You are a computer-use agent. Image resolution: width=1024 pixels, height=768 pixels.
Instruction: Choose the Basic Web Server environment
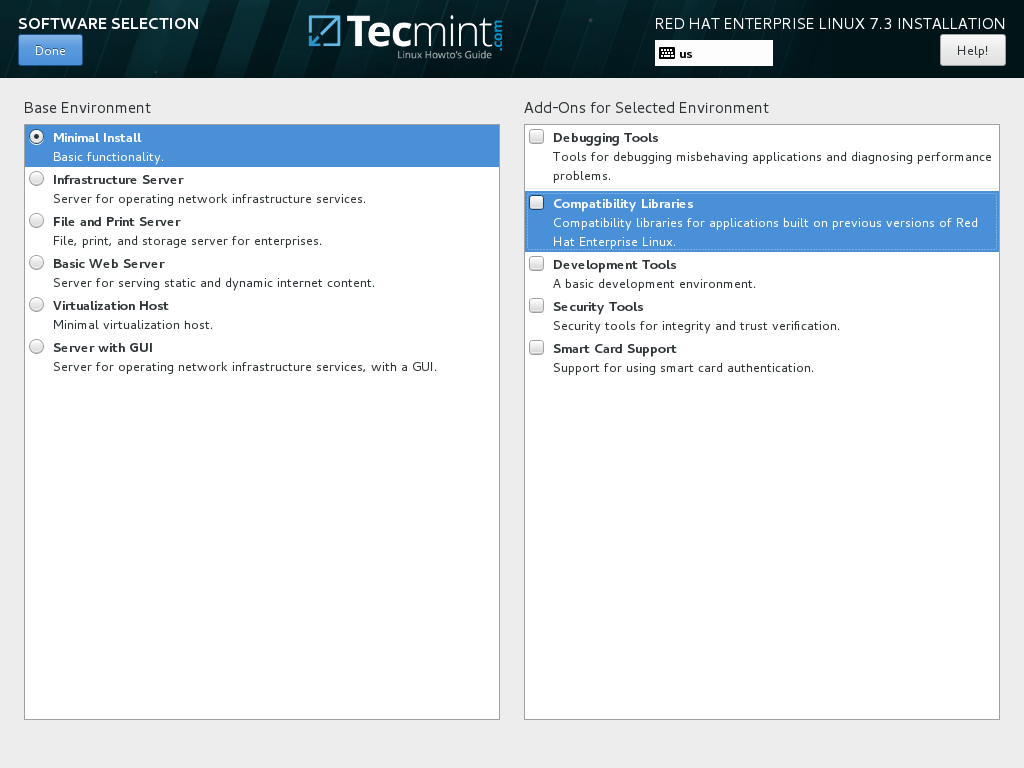(x=36, y=262)
